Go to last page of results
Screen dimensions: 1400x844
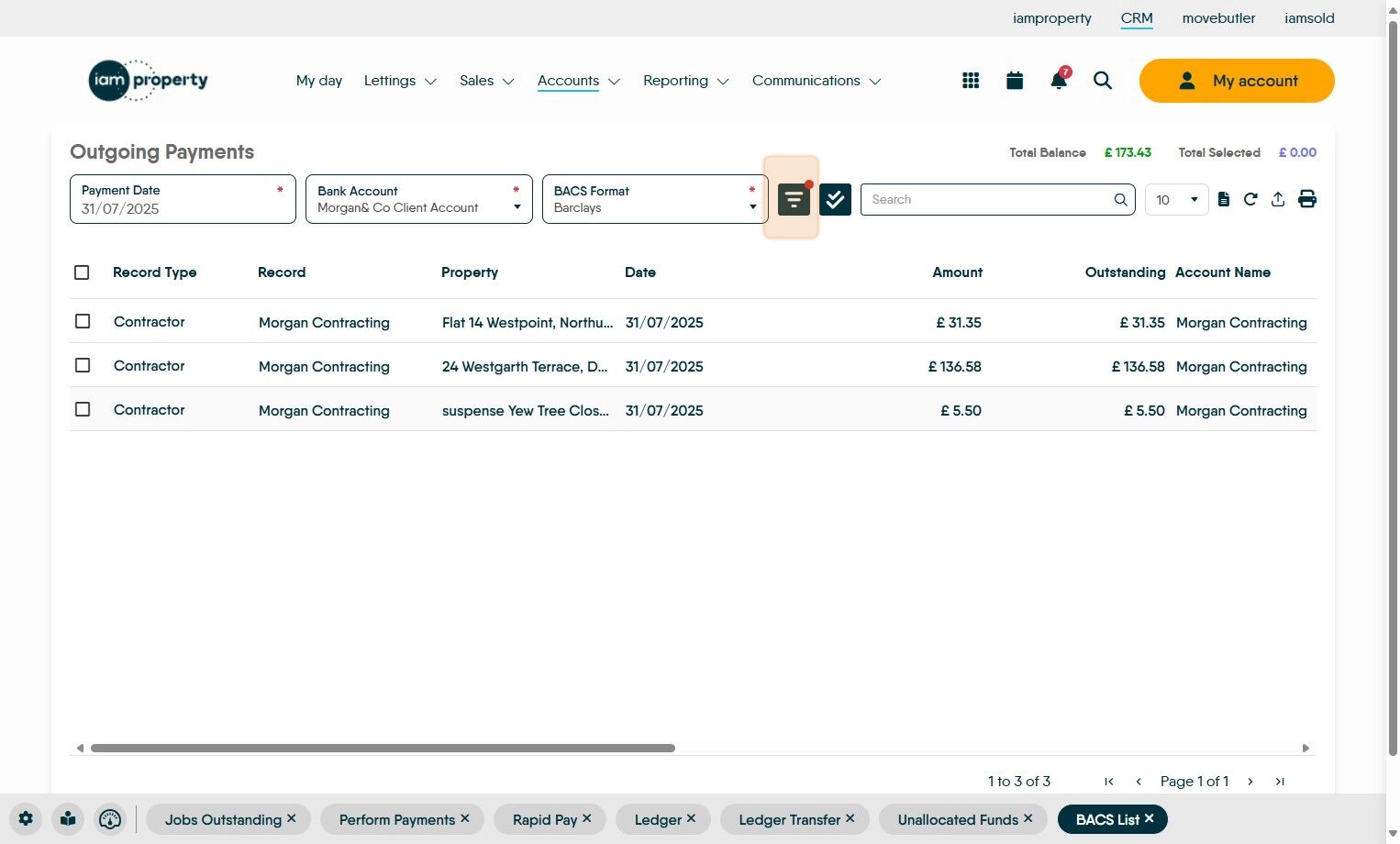click(x=1280, y=782)
